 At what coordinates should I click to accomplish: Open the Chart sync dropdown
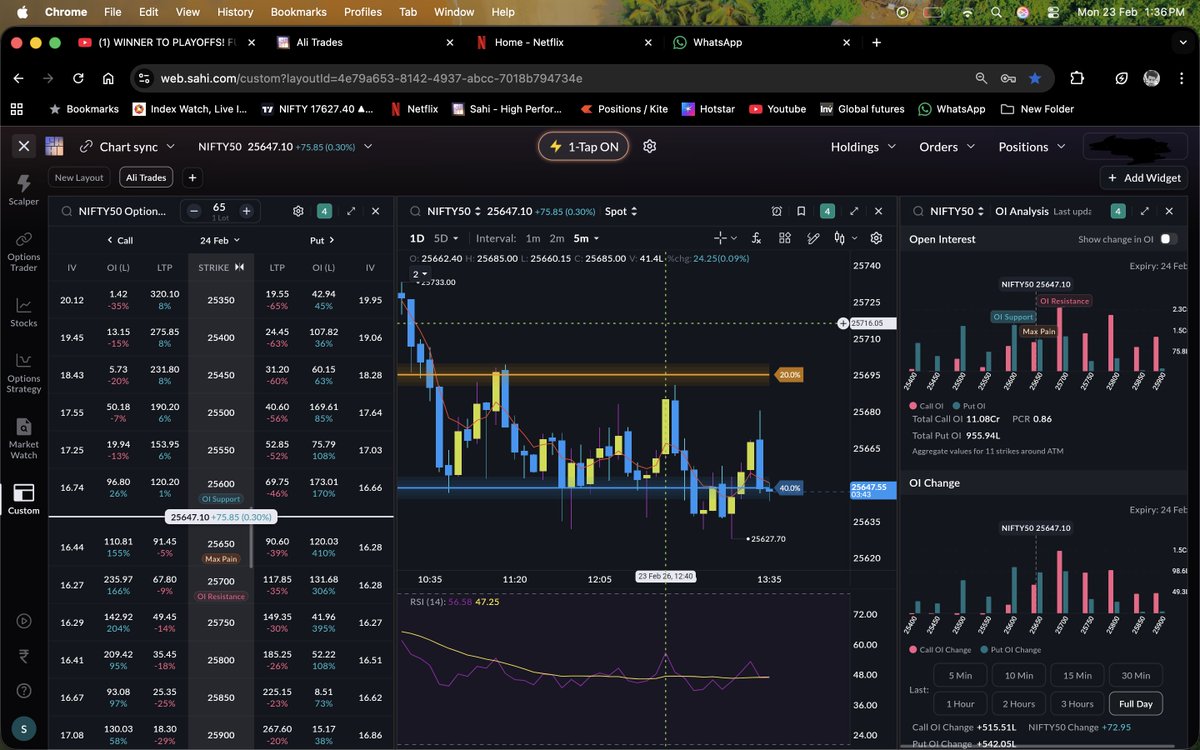(128, 146)
